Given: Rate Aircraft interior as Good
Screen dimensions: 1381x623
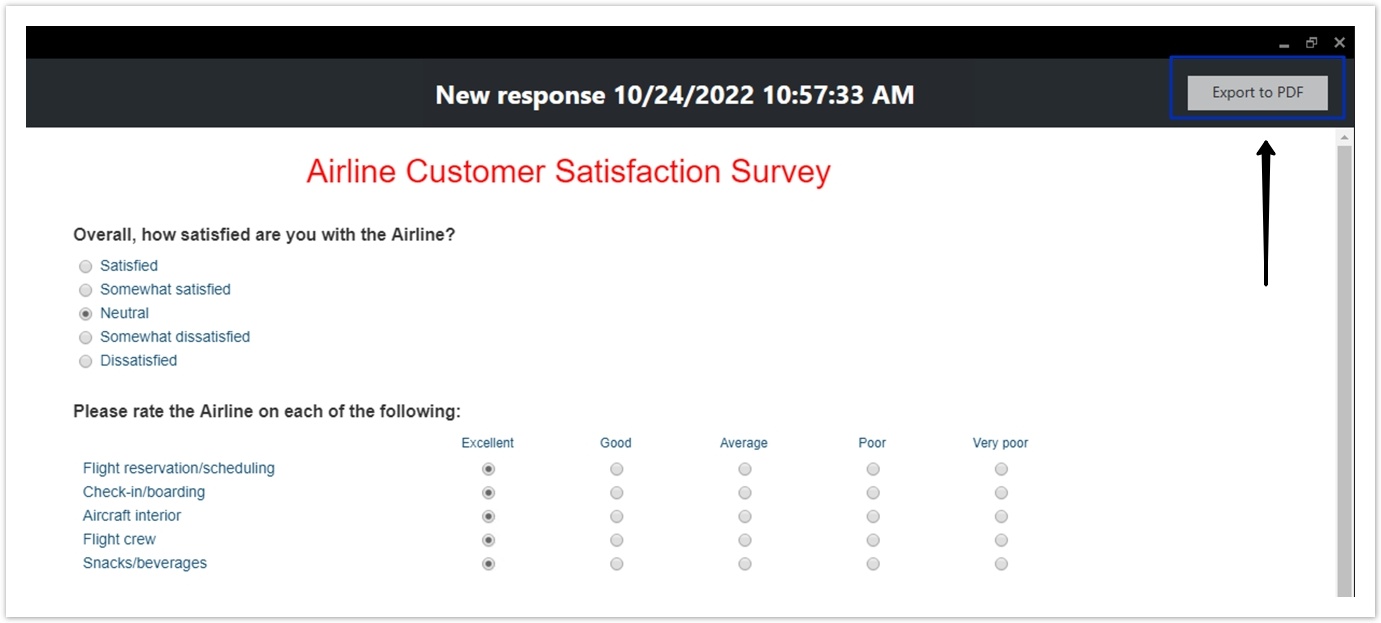Looking at the screenshot, I should click(616, 517).
